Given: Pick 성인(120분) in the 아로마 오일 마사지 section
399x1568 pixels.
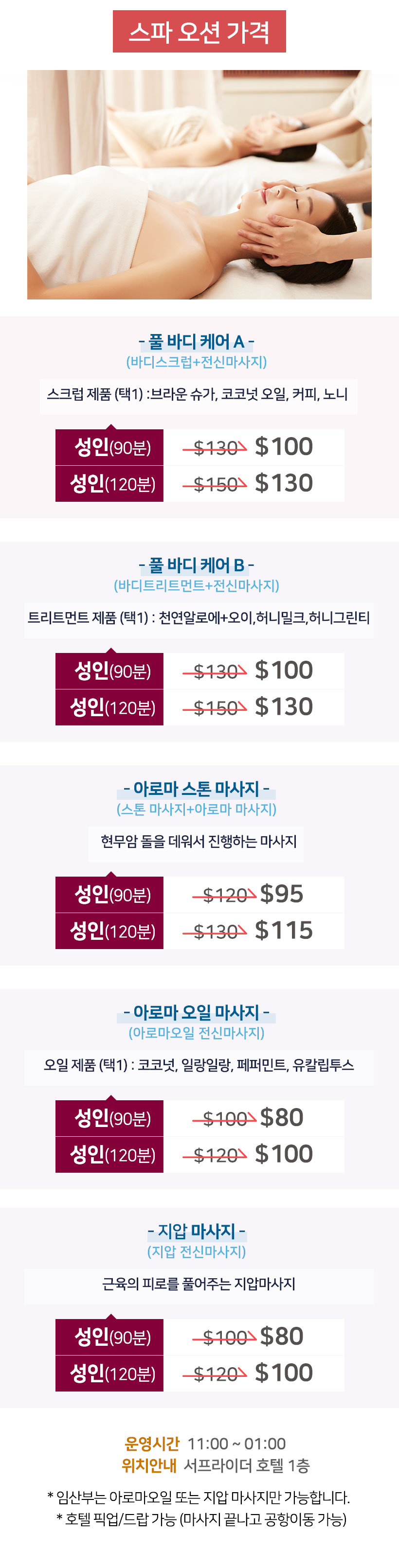Looking at the screenshot, I should pyautogui.click(x=109, y=1154).
